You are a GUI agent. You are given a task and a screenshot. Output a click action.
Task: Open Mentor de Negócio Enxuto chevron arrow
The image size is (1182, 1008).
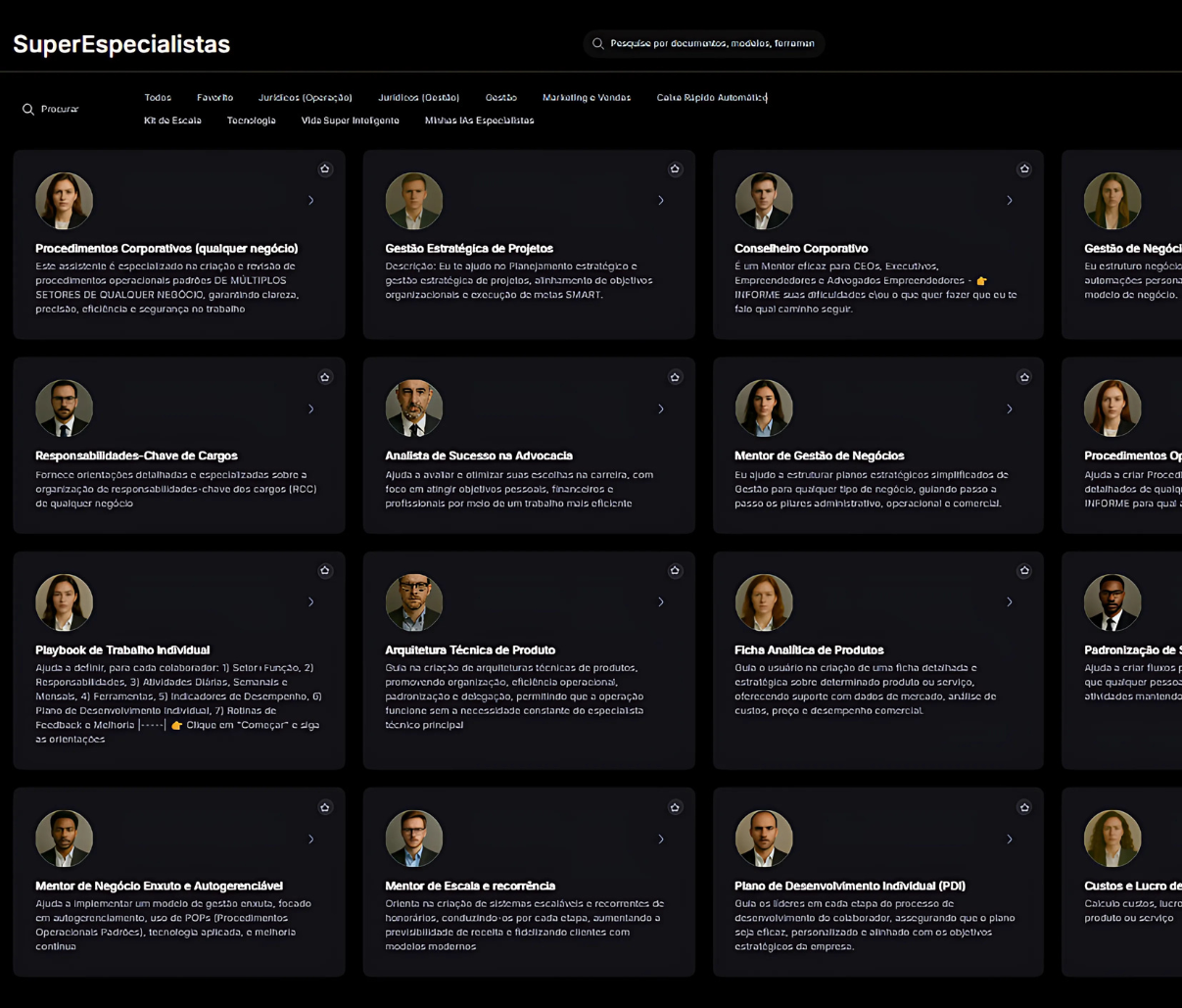point(311,840)
